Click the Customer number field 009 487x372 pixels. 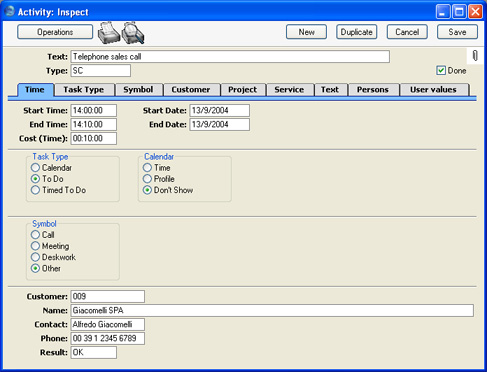coord(108,296)
